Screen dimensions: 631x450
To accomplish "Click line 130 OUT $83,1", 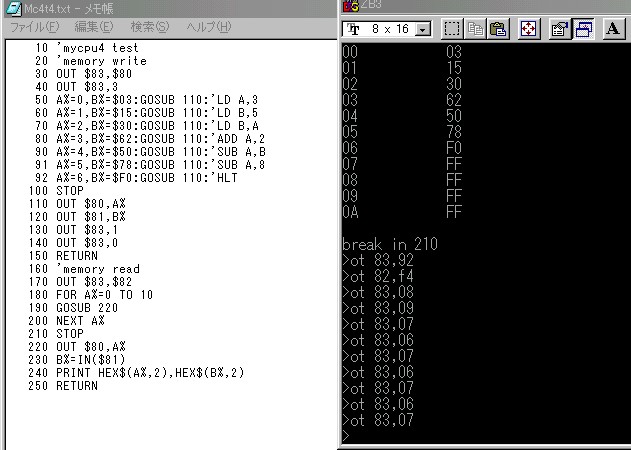I will point(73,229).
